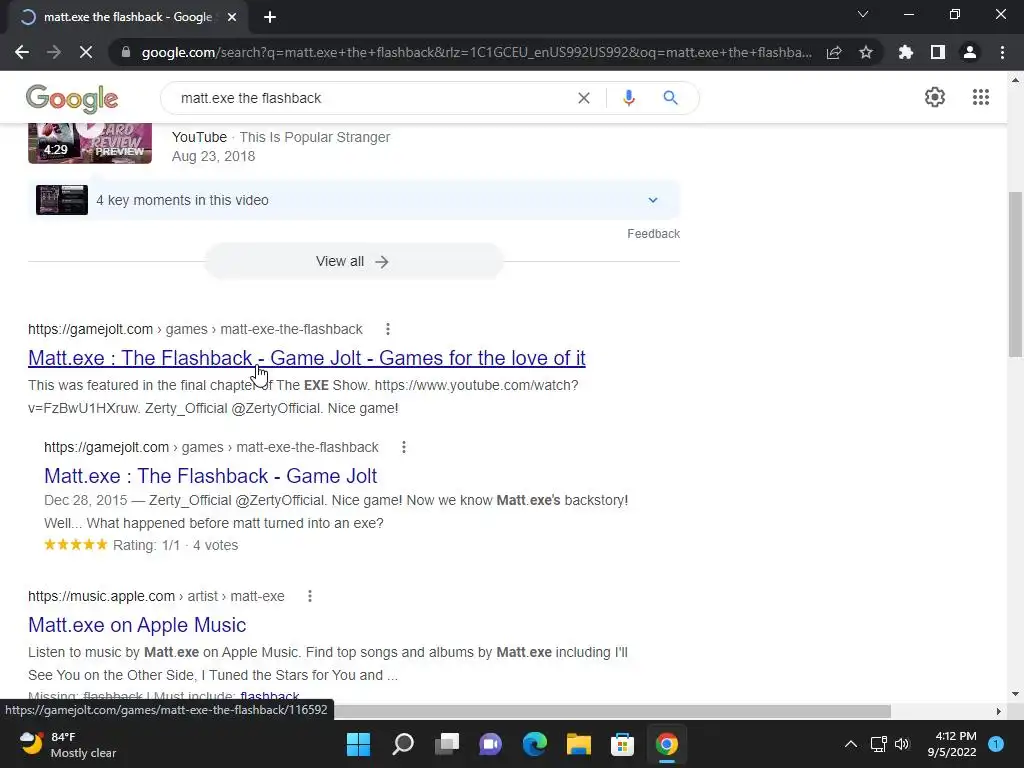The height and width of the screenshot is (768, 1024).
Task: Open Chrome extensions puzzle icon
Action: coord(906,52)
